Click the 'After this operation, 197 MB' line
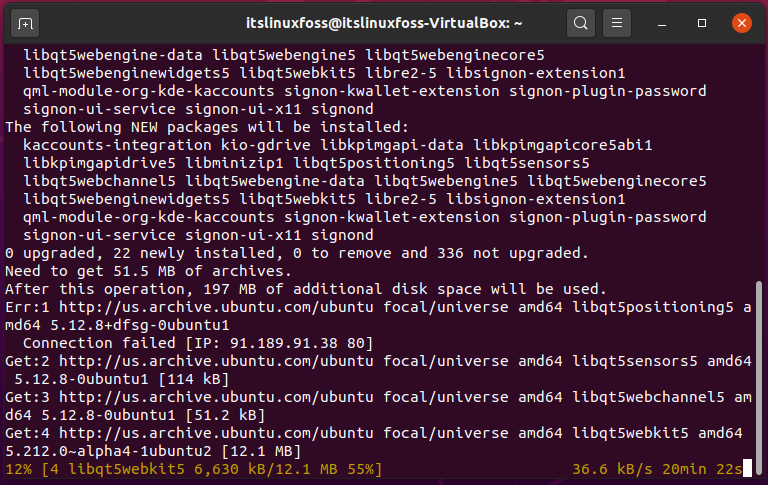The width and height of the screenshot is (768, 485). pyautogui.click(x=306, y=289)
